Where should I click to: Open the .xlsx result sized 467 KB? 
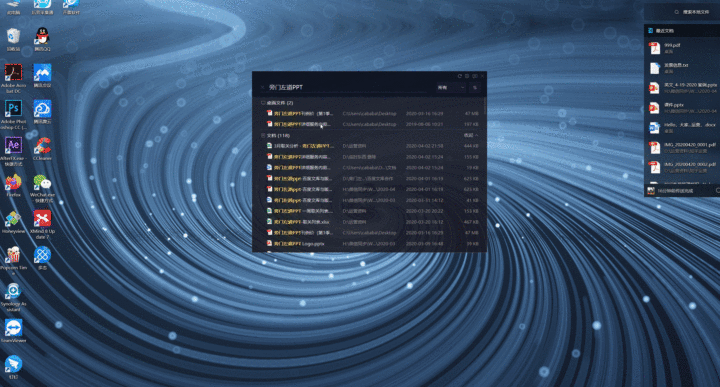pos(372,222)
